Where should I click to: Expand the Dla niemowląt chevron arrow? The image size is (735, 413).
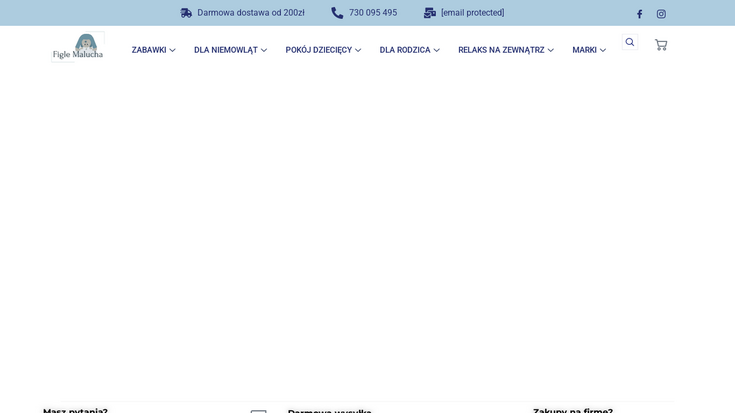click(264, 50)
